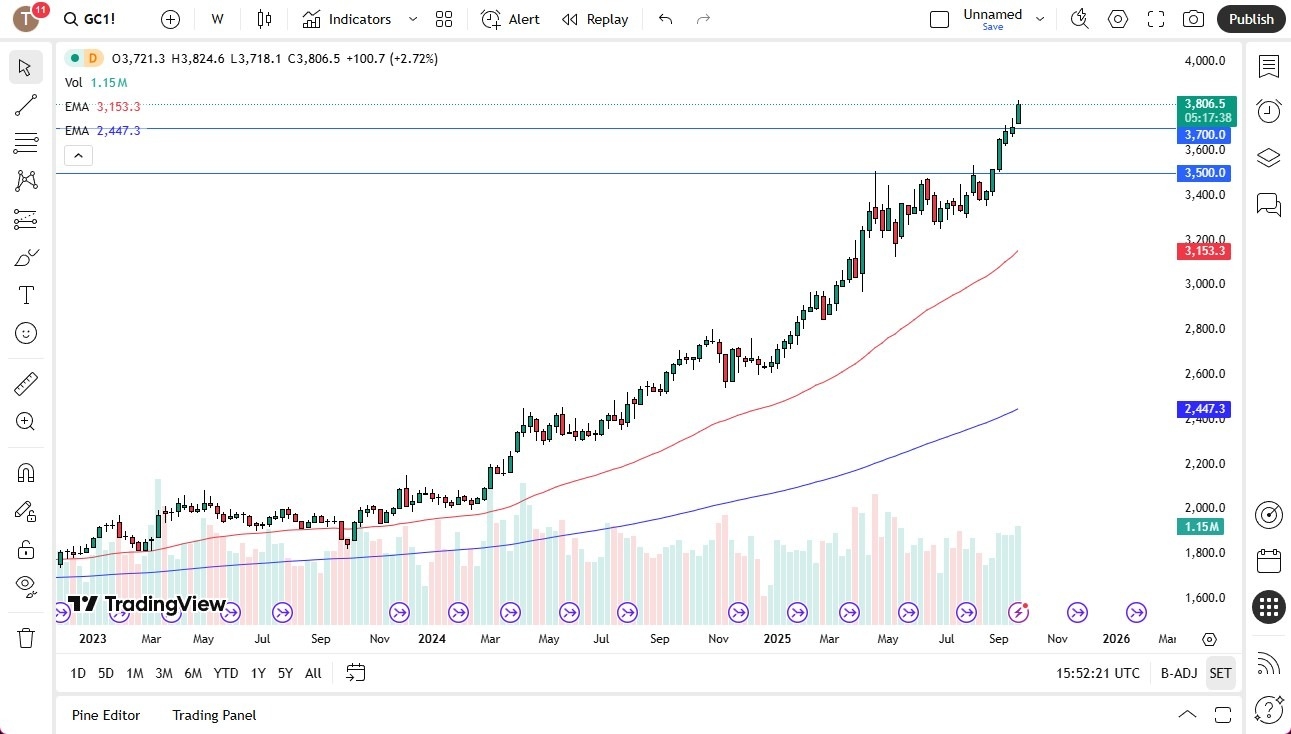Start bar Replay mode
Screen dimensions: 1291x734
point(595,19)
